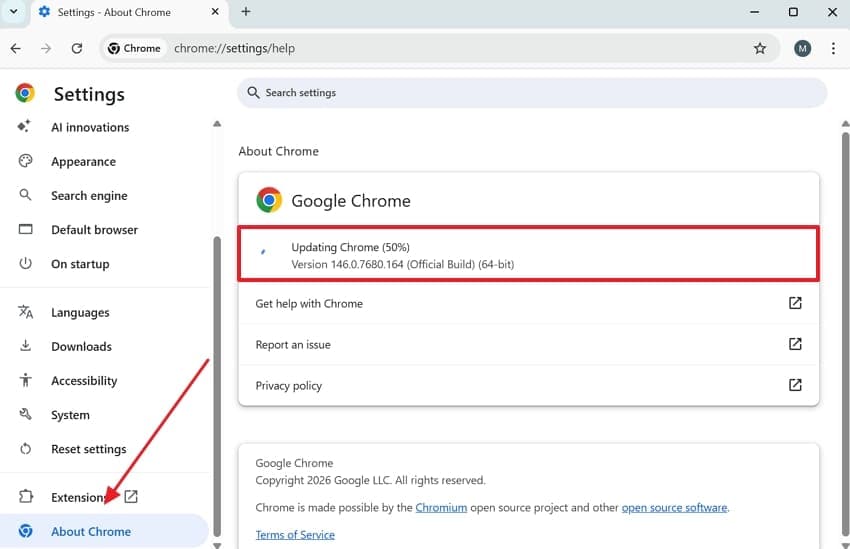Select the Settings - About Chrome tab

coord(129,12)
